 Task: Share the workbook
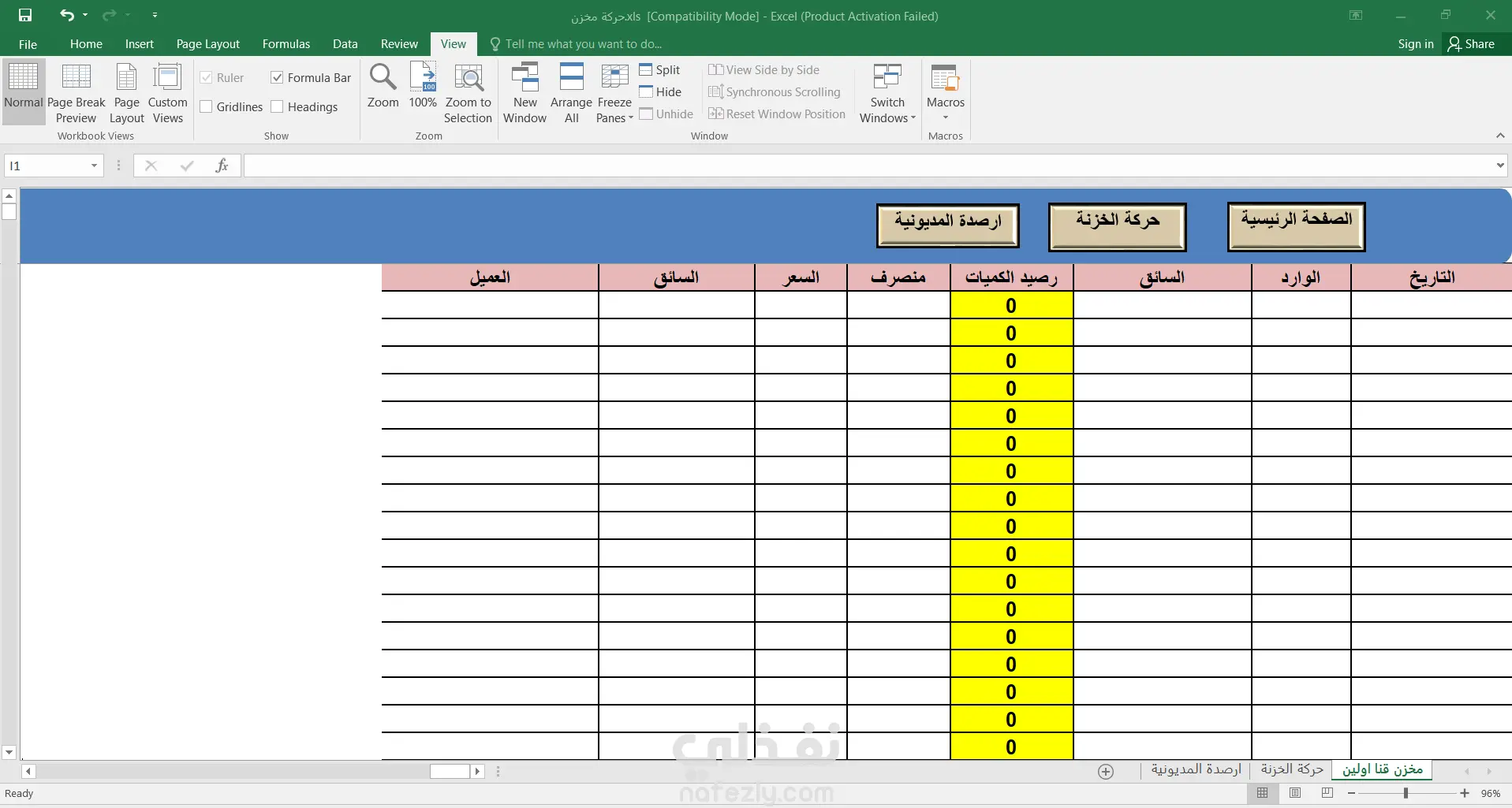1472,44
